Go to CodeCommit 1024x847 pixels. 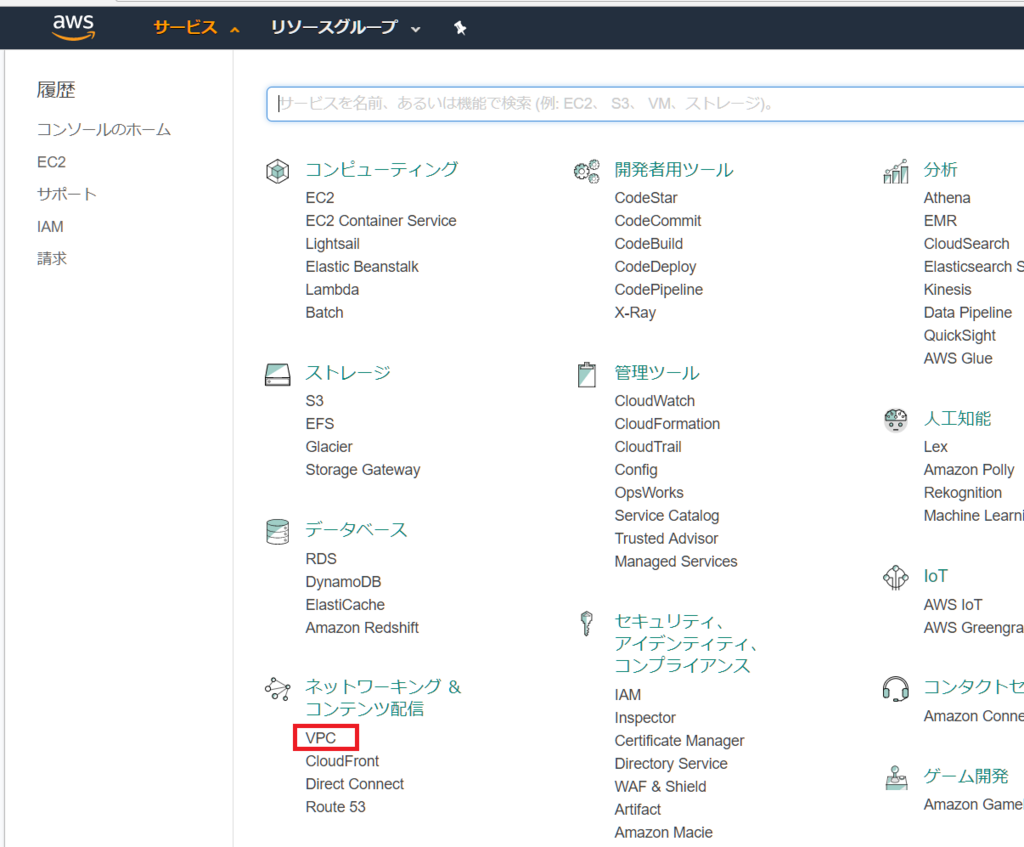point(658,221)
